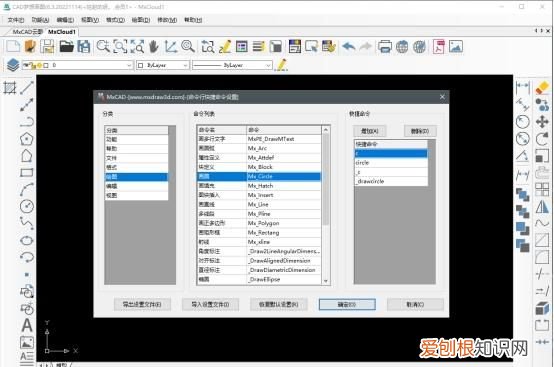Viewport: 554px width, 367px height.
Task: Open the layer selection dropdown showing 0
Action: coord(78,65)
